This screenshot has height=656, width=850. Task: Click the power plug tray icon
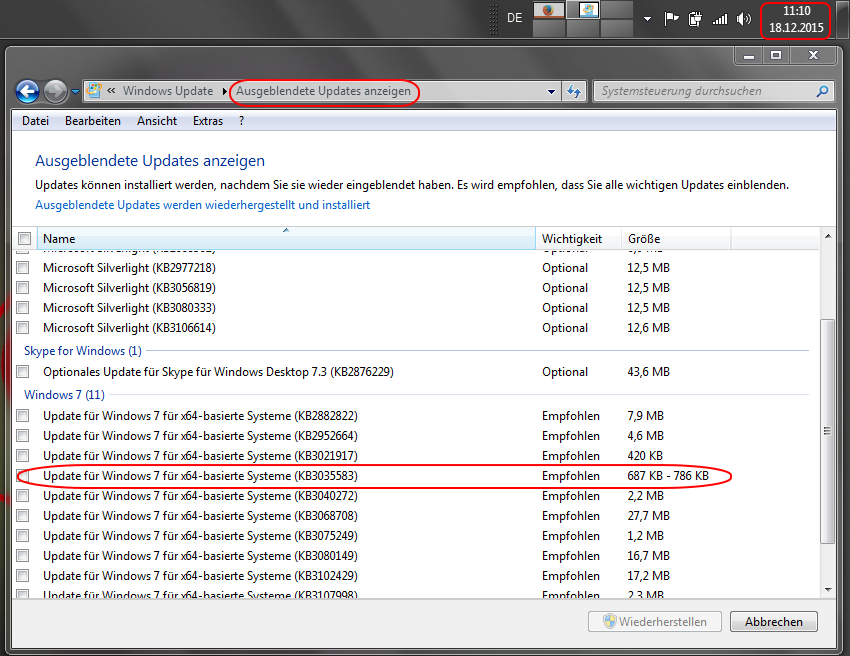point(695,18)
